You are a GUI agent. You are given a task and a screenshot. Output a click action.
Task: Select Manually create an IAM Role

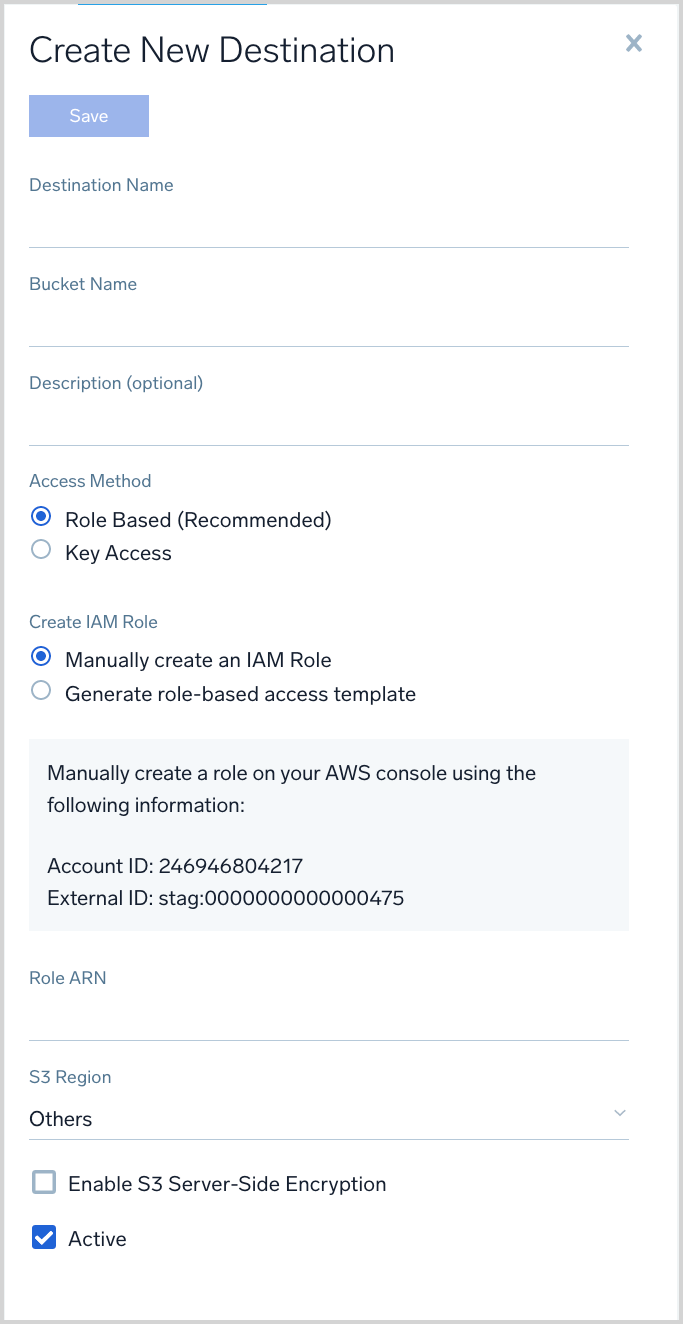pyautogui.click(x=41, y=657)
